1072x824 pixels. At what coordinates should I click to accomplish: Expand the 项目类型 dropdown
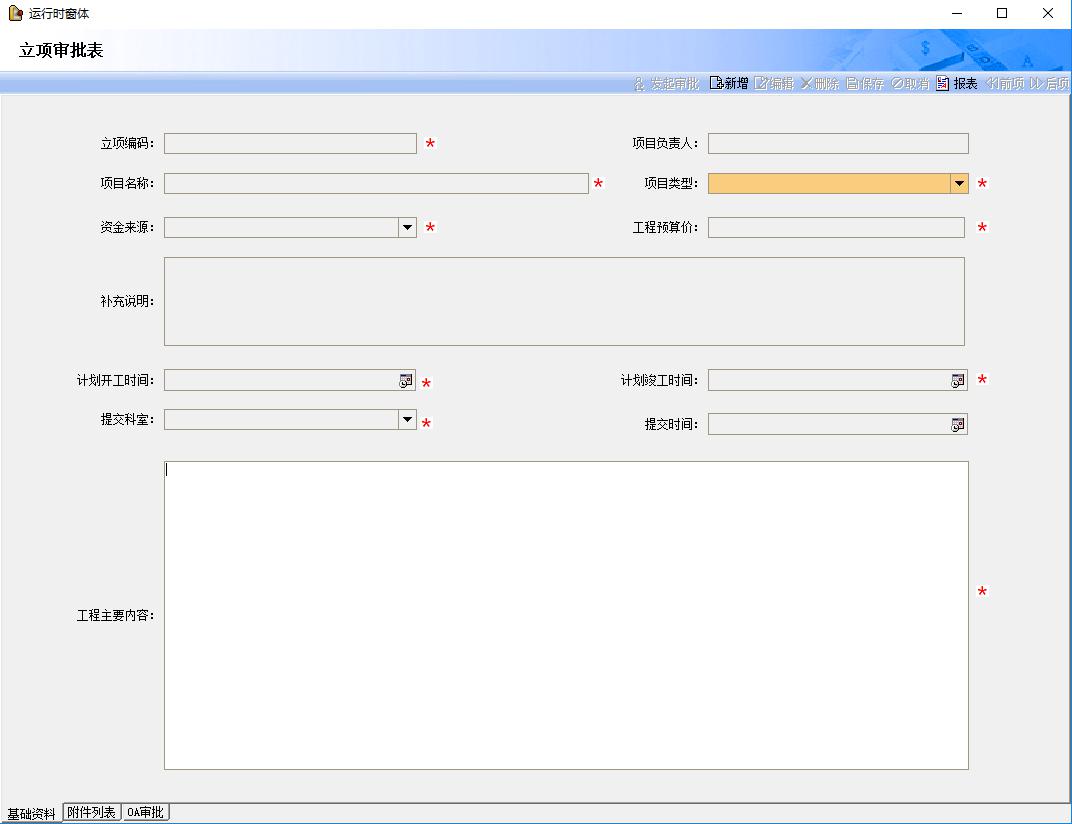(x=959, y=184)
